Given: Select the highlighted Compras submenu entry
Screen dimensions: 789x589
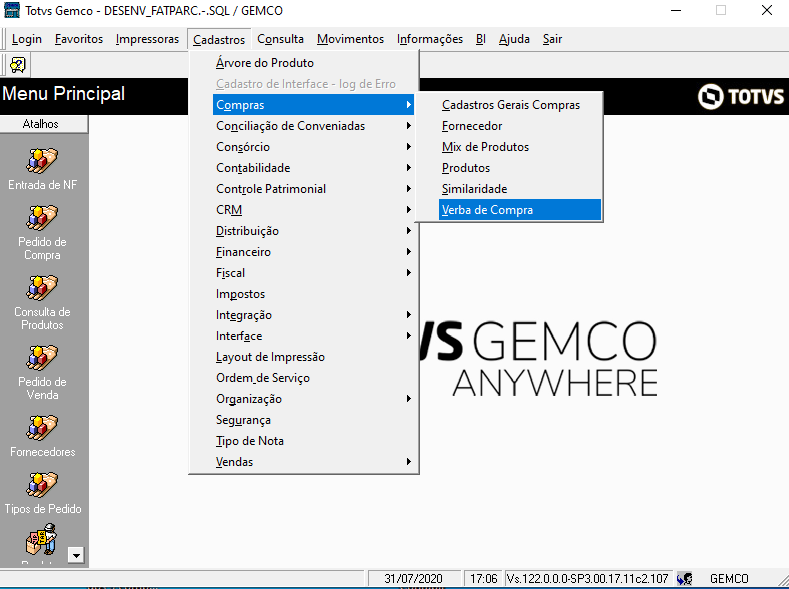Looking at the screenshot, I should (313, 105).
